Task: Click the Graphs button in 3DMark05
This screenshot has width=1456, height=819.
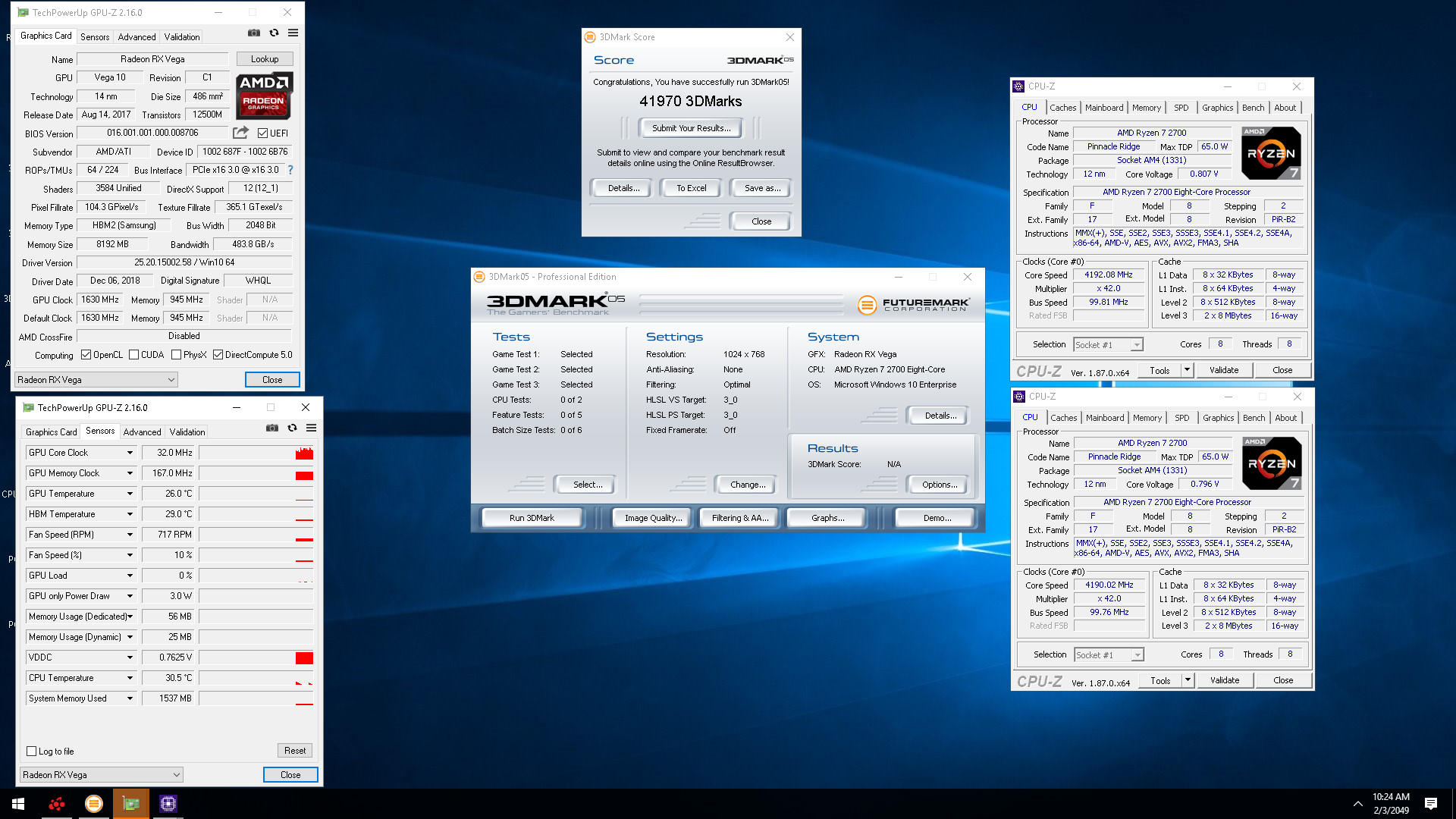Action: click(x=827, y=518)
